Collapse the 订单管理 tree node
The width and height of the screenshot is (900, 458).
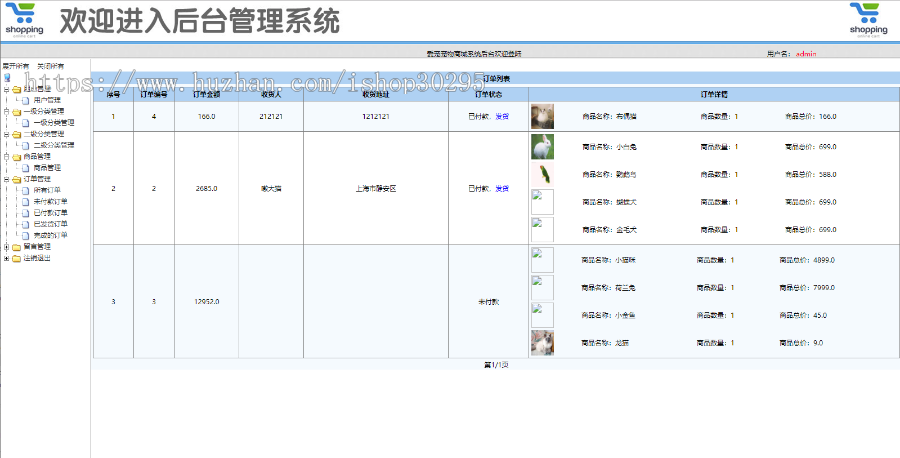[6, 179]
